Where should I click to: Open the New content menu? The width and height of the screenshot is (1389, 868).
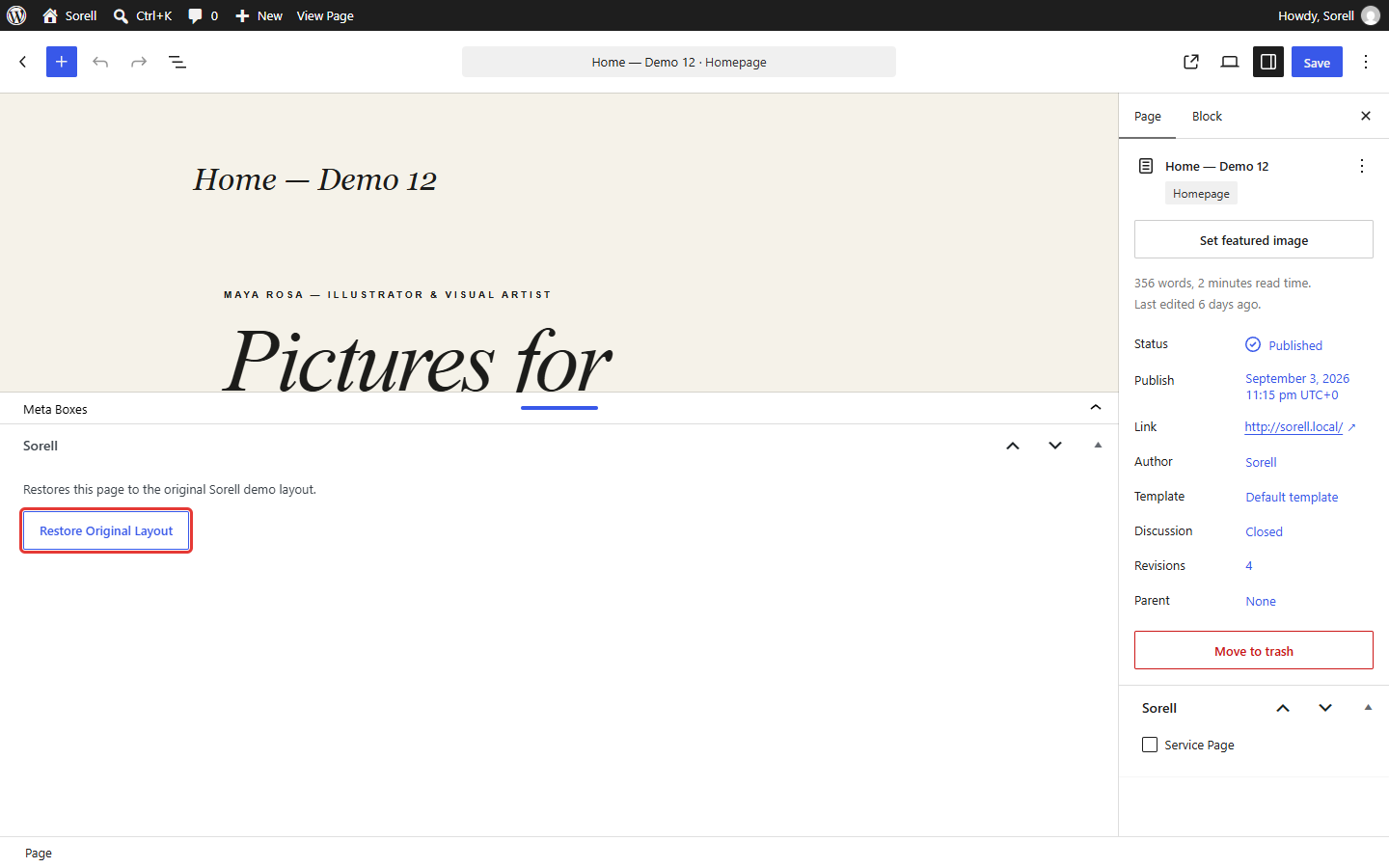(259, 15)
